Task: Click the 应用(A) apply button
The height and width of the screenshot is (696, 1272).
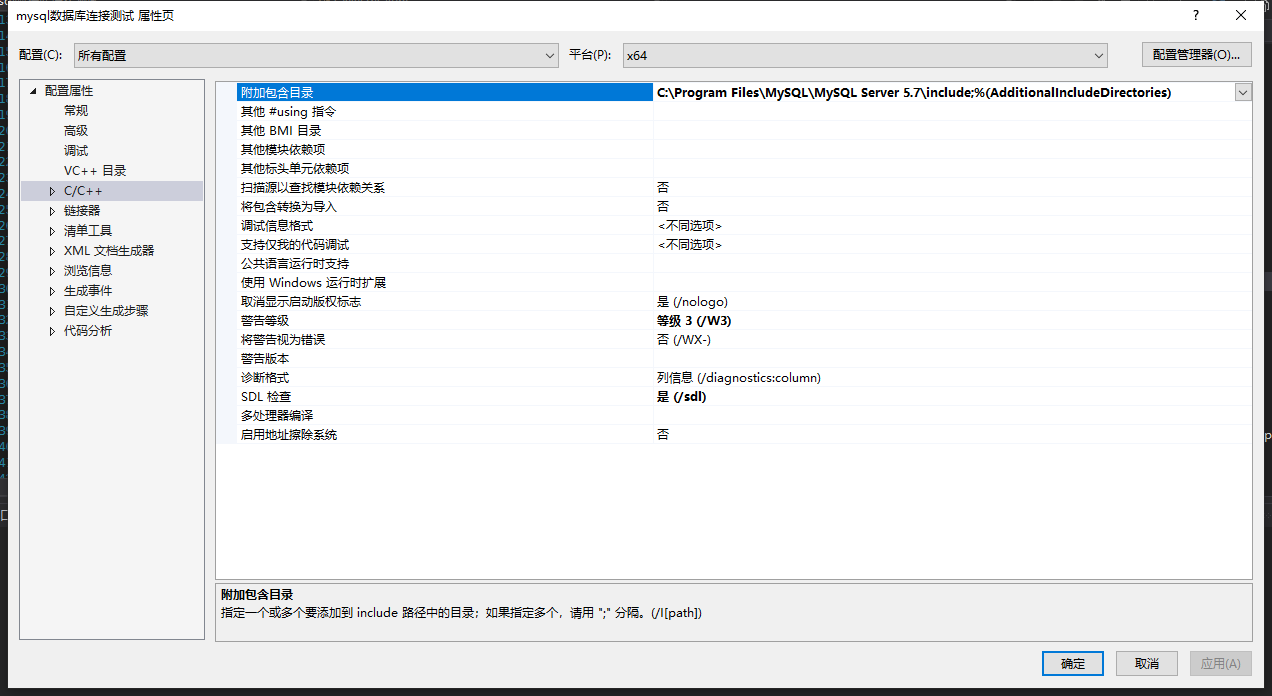Action: tap(1220, 663)
